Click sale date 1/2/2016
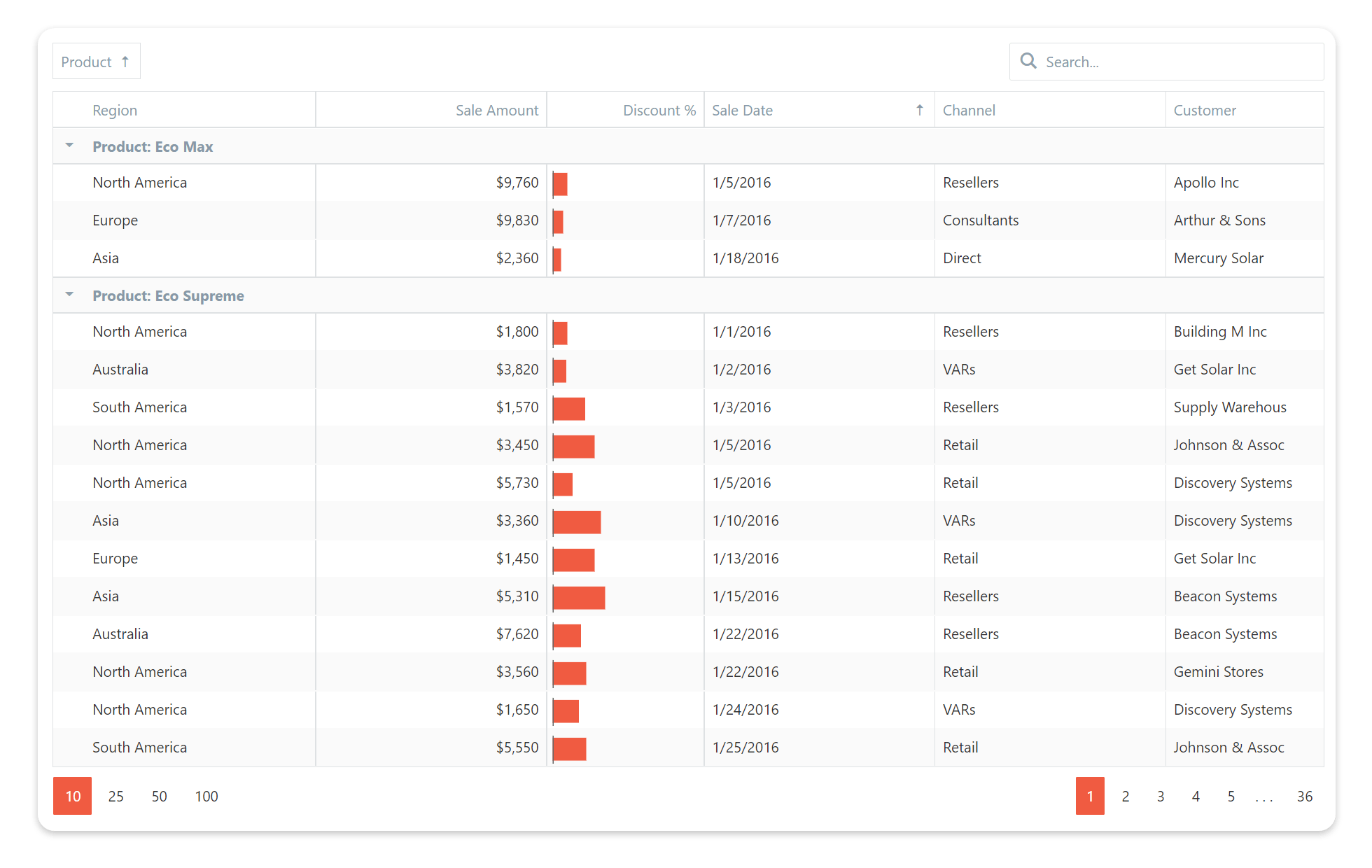Screen dimensions: 1372x868 741,370
